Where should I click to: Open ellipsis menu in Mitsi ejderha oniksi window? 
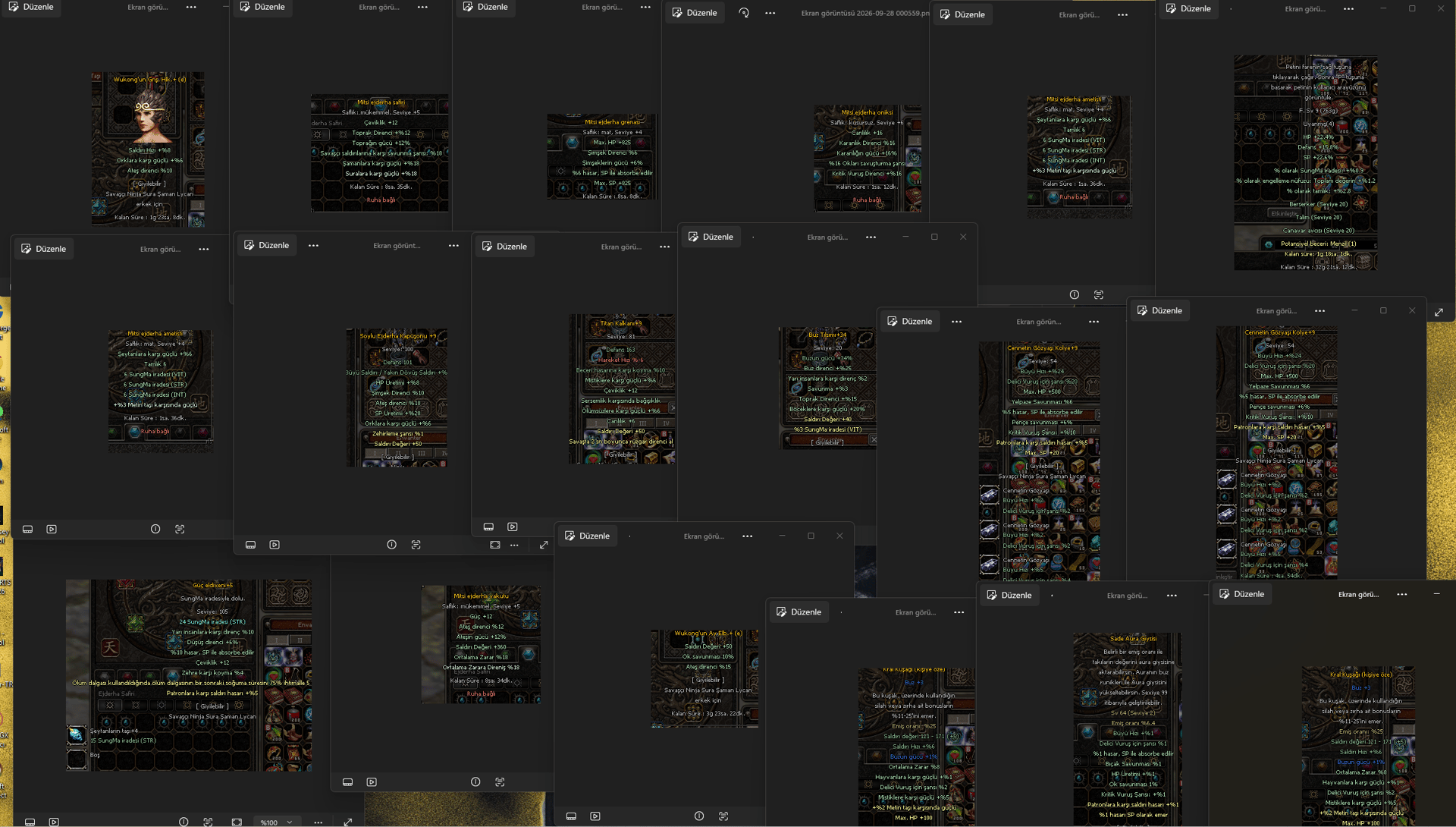(770, 13)
